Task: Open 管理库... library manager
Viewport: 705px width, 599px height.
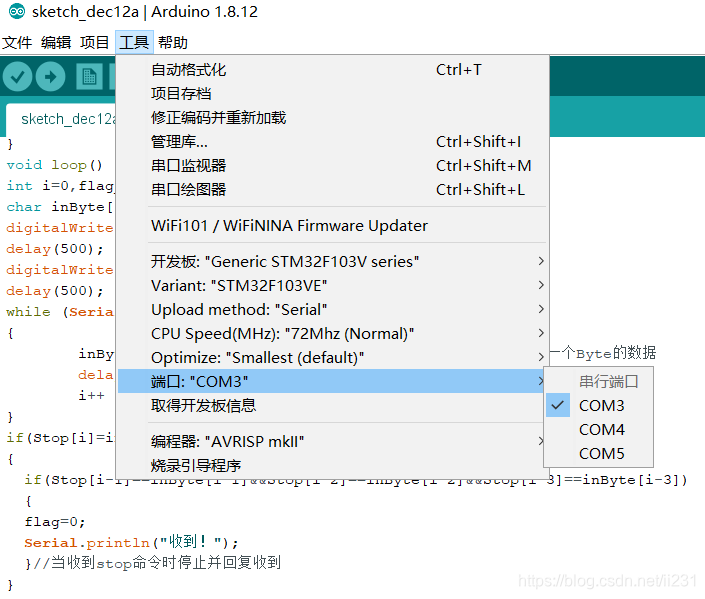Action: pyautogui.click(x=332, y=142)
